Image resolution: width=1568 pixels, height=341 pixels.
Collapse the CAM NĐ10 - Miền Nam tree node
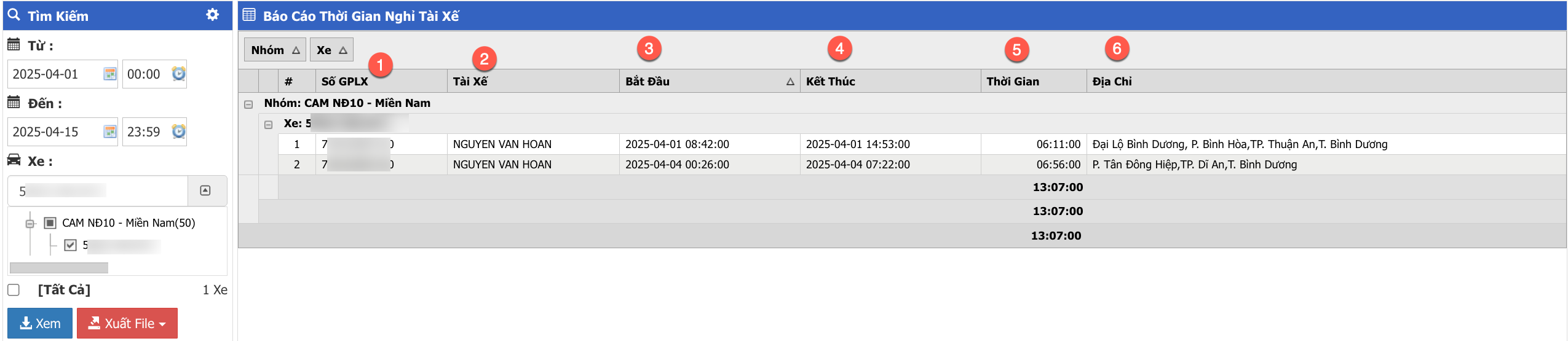[x=30, y=223]
